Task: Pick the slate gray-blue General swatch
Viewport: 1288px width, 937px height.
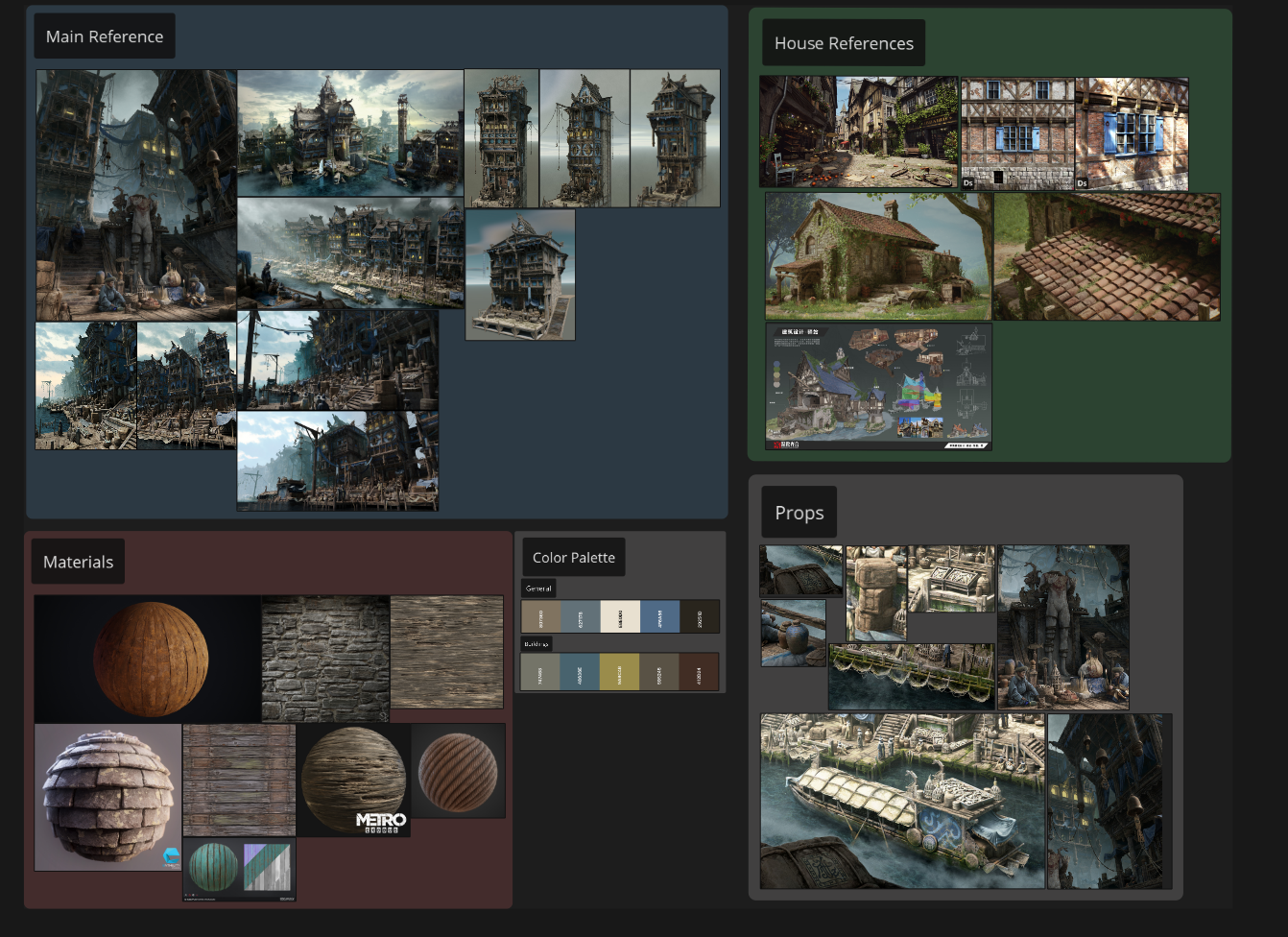Action: tap(580, 616)
